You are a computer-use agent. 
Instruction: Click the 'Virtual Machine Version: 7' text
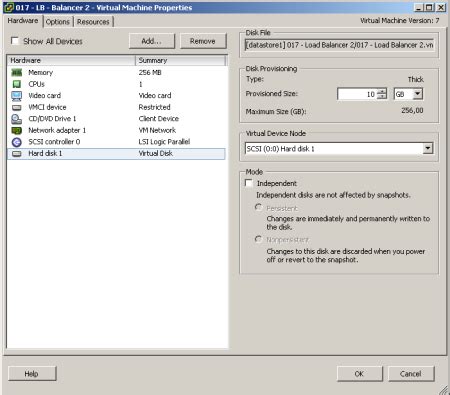click(x=400, y=21)
